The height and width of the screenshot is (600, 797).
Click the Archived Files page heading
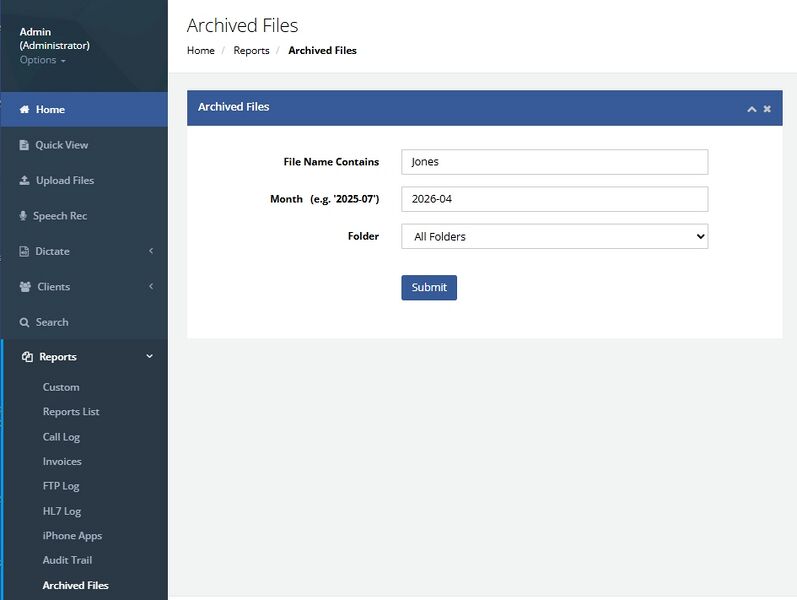(x=242, y=25)
